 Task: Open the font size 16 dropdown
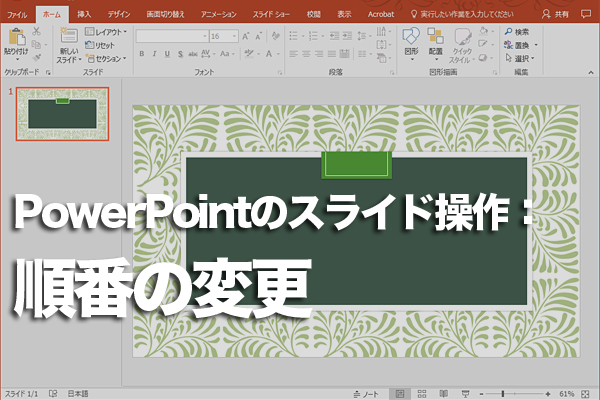click(234, 36)
